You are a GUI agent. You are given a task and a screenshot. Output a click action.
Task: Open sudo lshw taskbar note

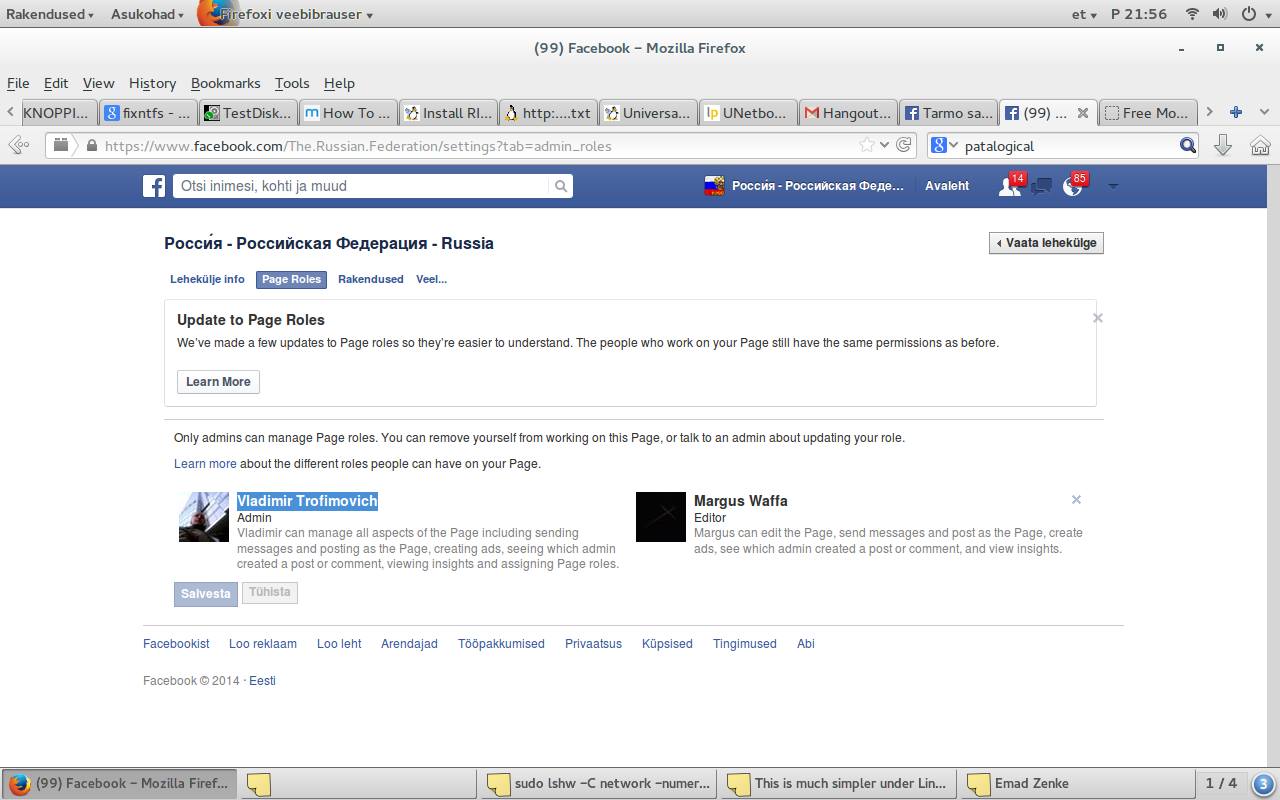598,784
